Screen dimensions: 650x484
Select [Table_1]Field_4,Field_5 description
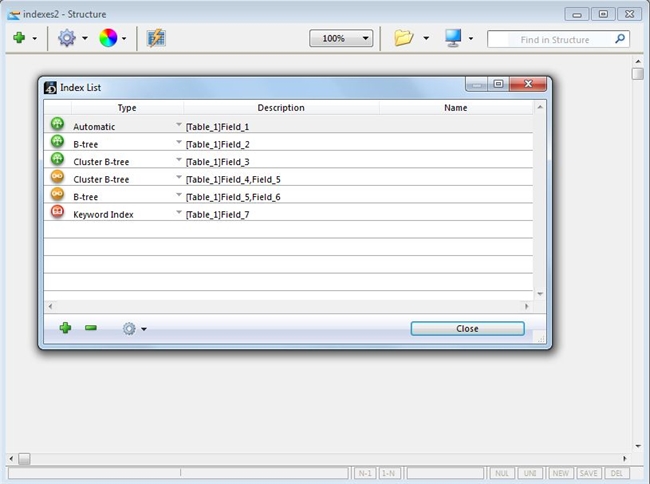coord(233,179)
